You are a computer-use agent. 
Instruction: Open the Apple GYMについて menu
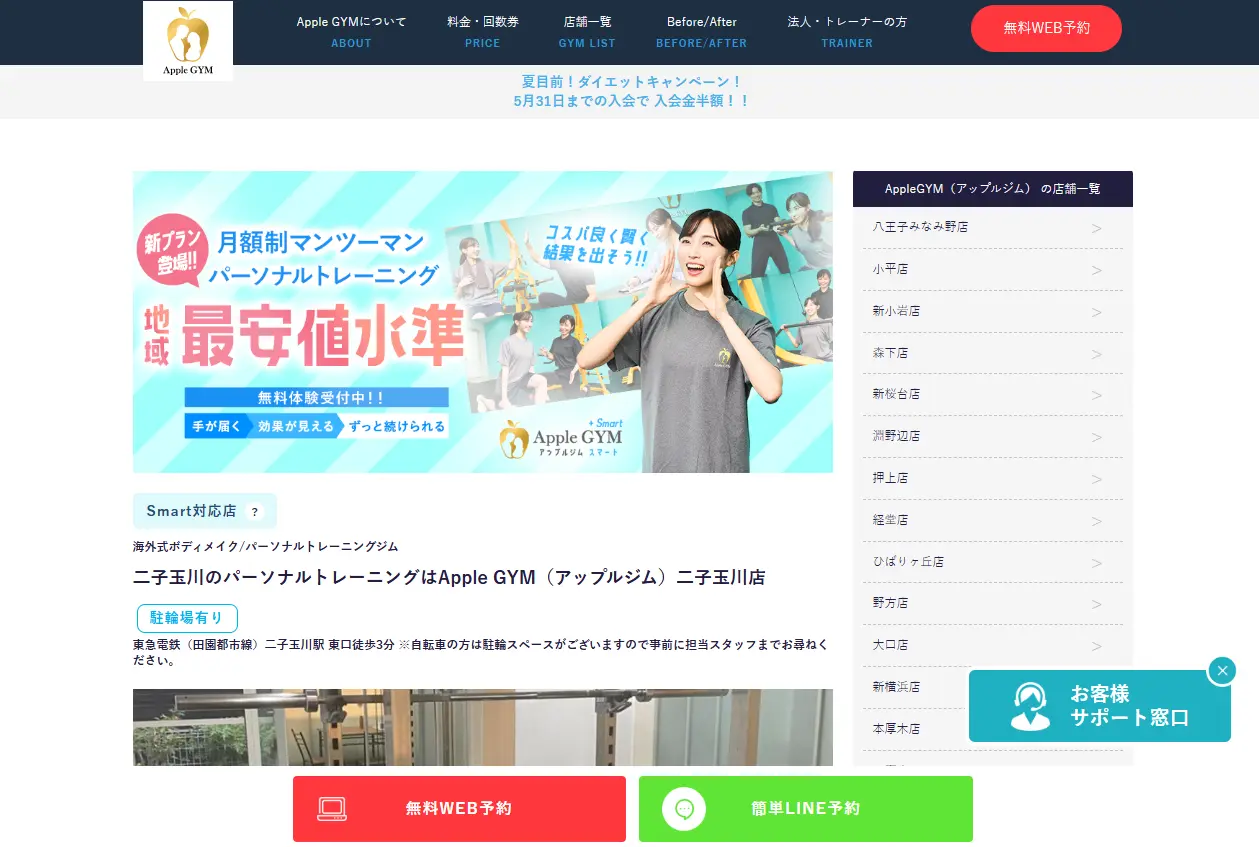click(351, 32)
